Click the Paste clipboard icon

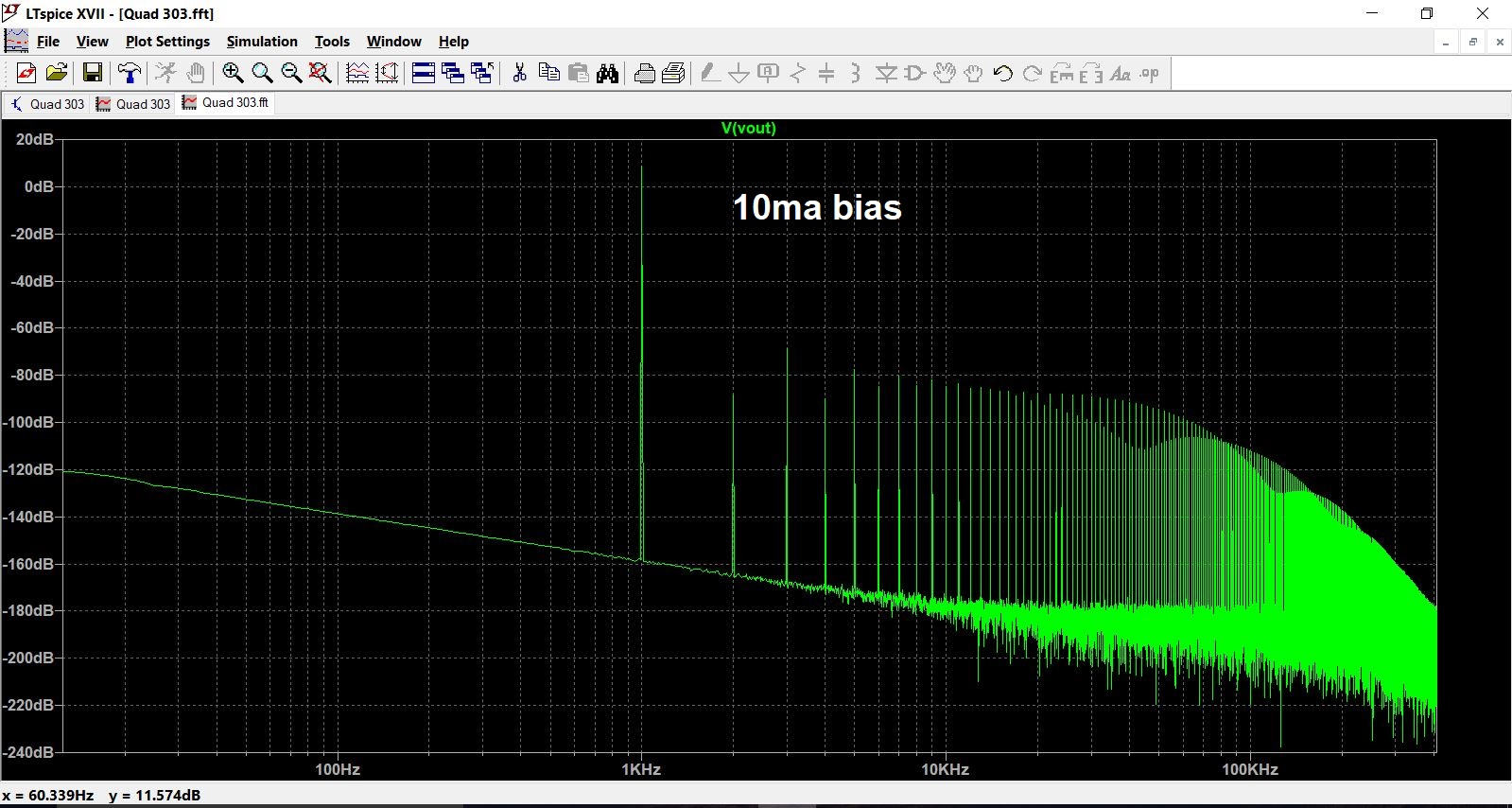[x=579, y=73]
